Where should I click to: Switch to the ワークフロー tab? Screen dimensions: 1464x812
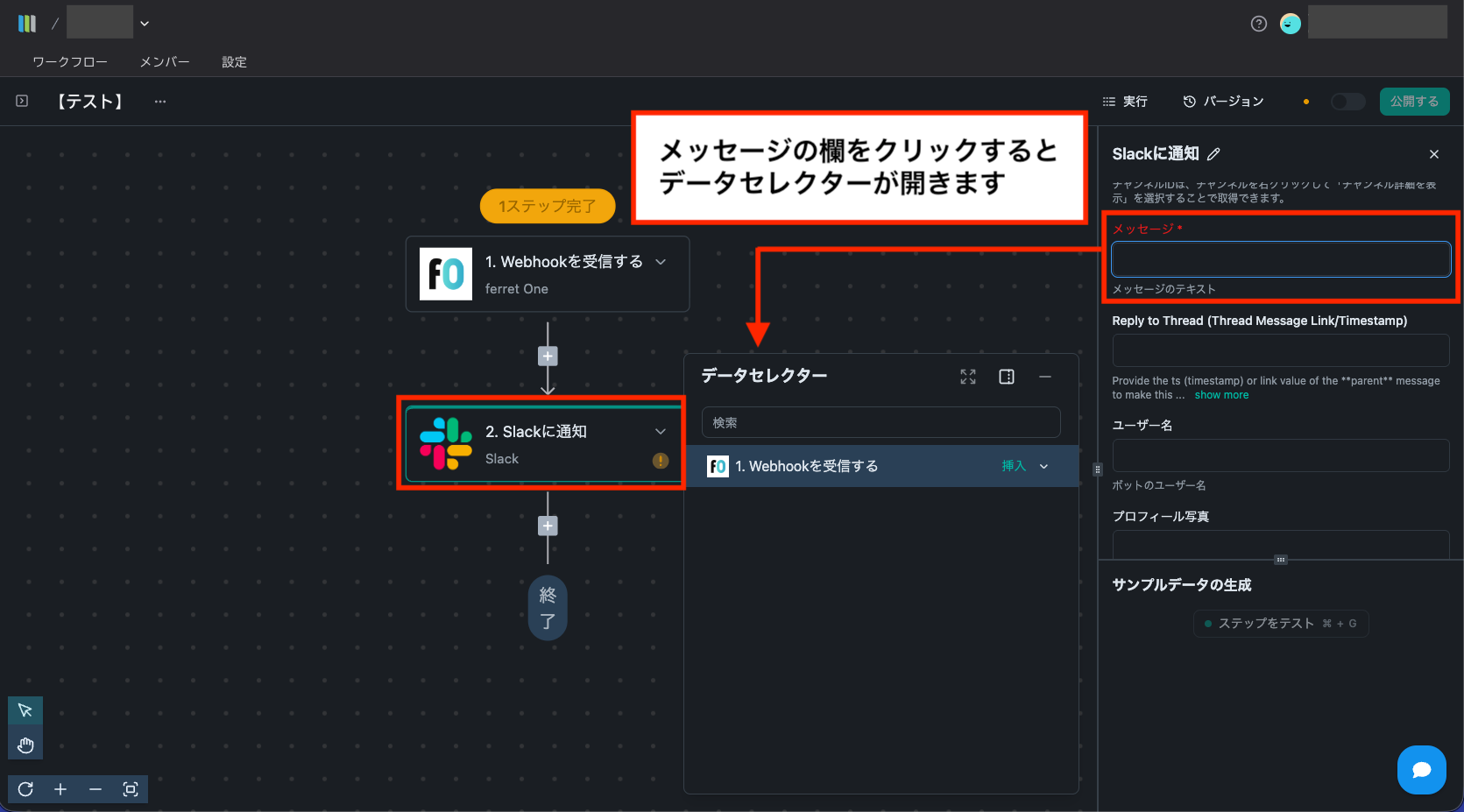tap(70, 62)
